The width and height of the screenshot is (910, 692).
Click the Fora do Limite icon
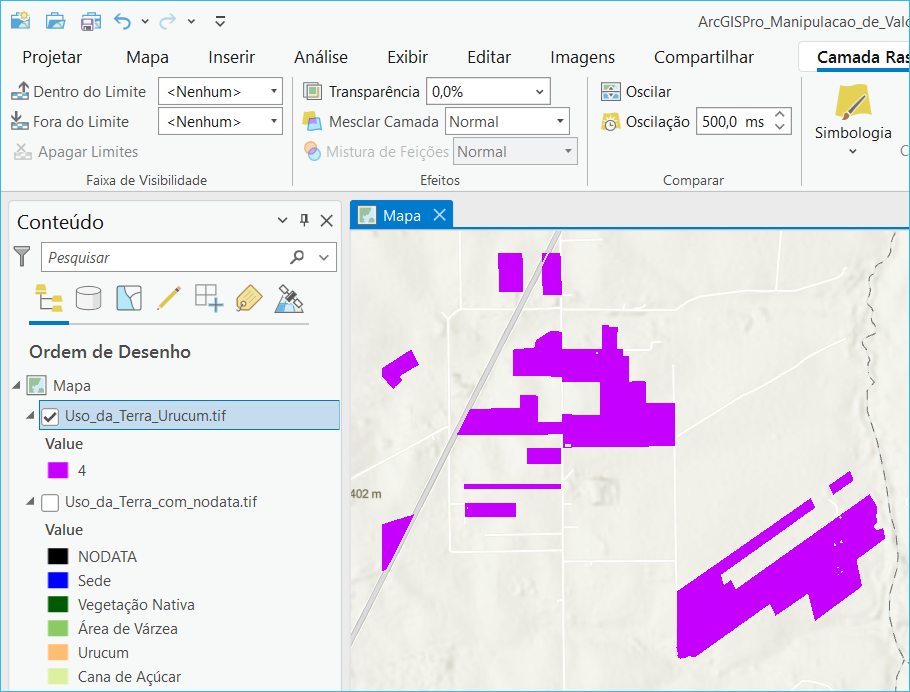(x=20, y=121)
